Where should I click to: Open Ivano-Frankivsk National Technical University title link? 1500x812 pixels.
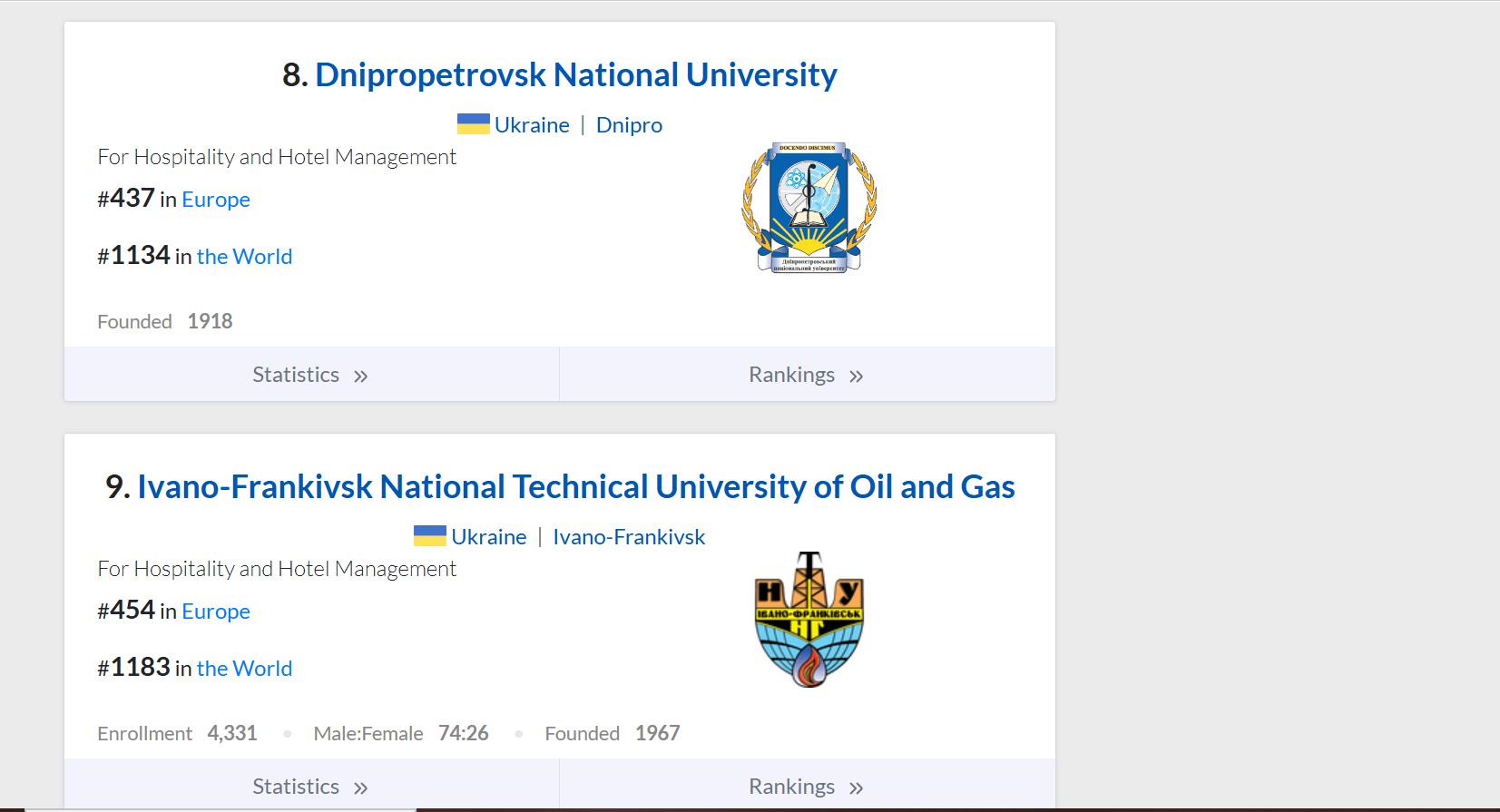575,486
